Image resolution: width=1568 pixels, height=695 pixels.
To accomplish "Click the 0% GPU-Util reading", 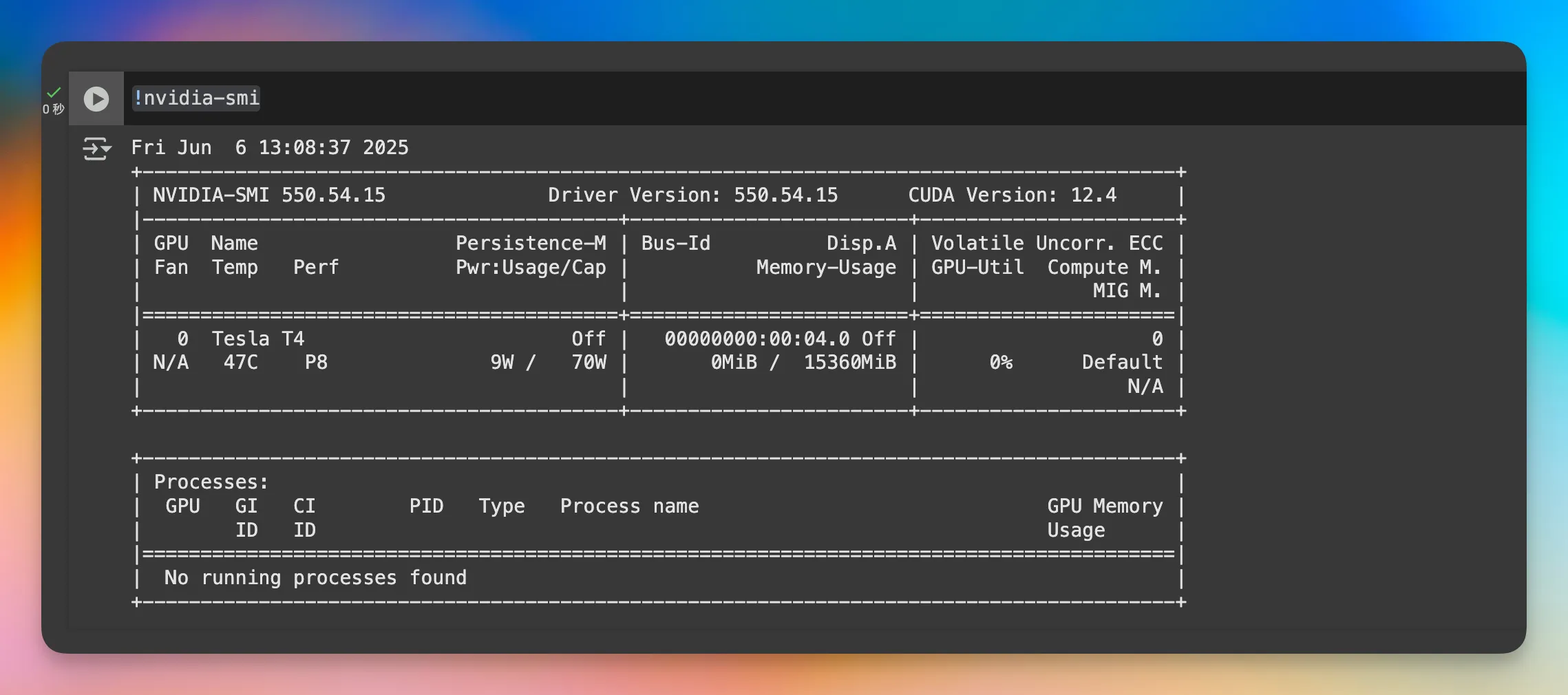I will [1001, 363].
